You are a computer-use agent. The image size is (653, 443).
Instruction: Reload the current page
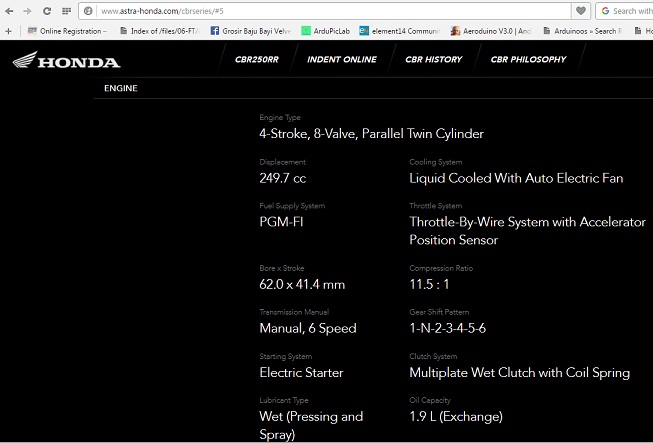46,11
